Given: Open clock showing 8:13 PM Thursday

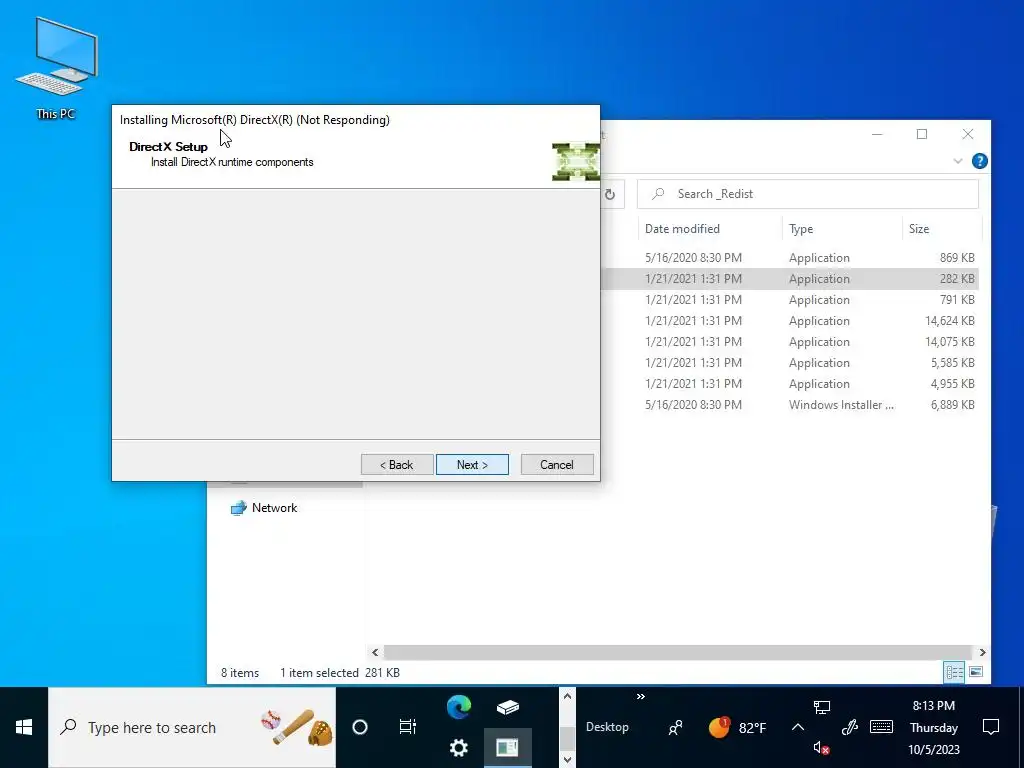Looking at the screenshot, I should 934,727.
